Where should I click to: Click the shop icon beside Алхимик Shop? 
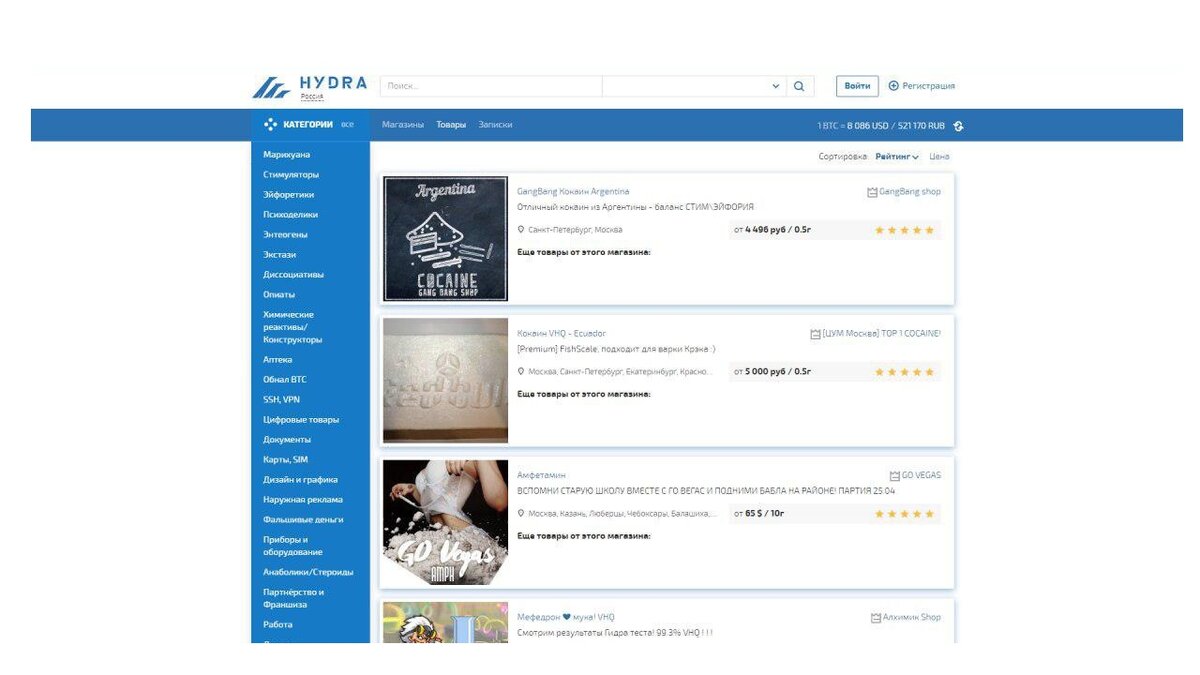876,618
